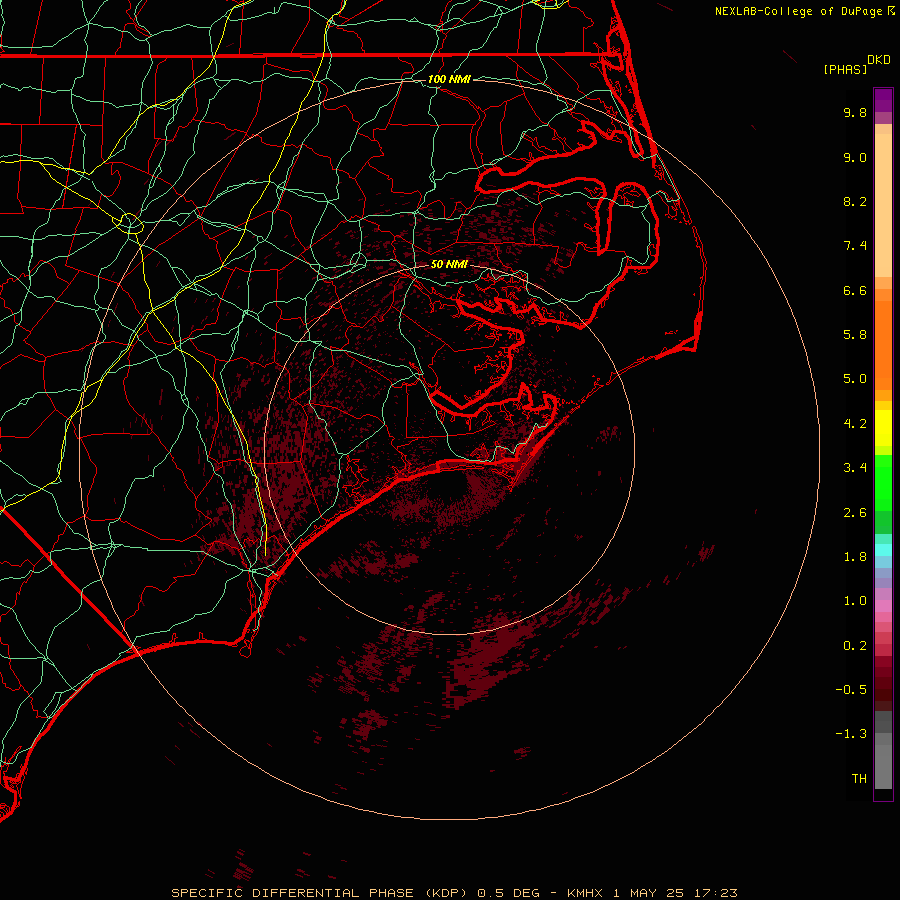Screen dimensions: 900x900
Task: Click the 6.6 scale value
Action: coord(855,290)
